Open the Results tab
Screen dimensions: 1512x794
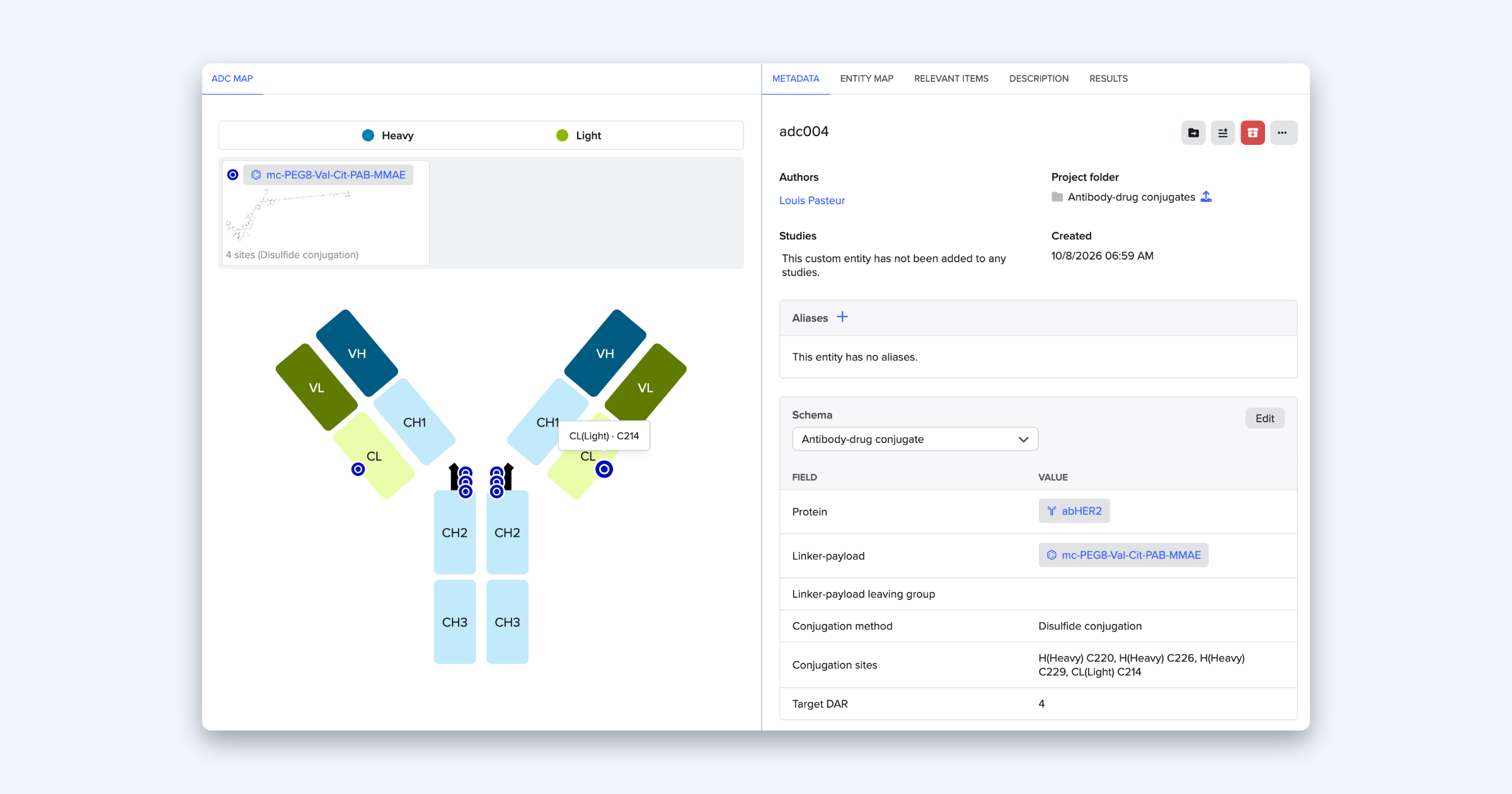1108,79
